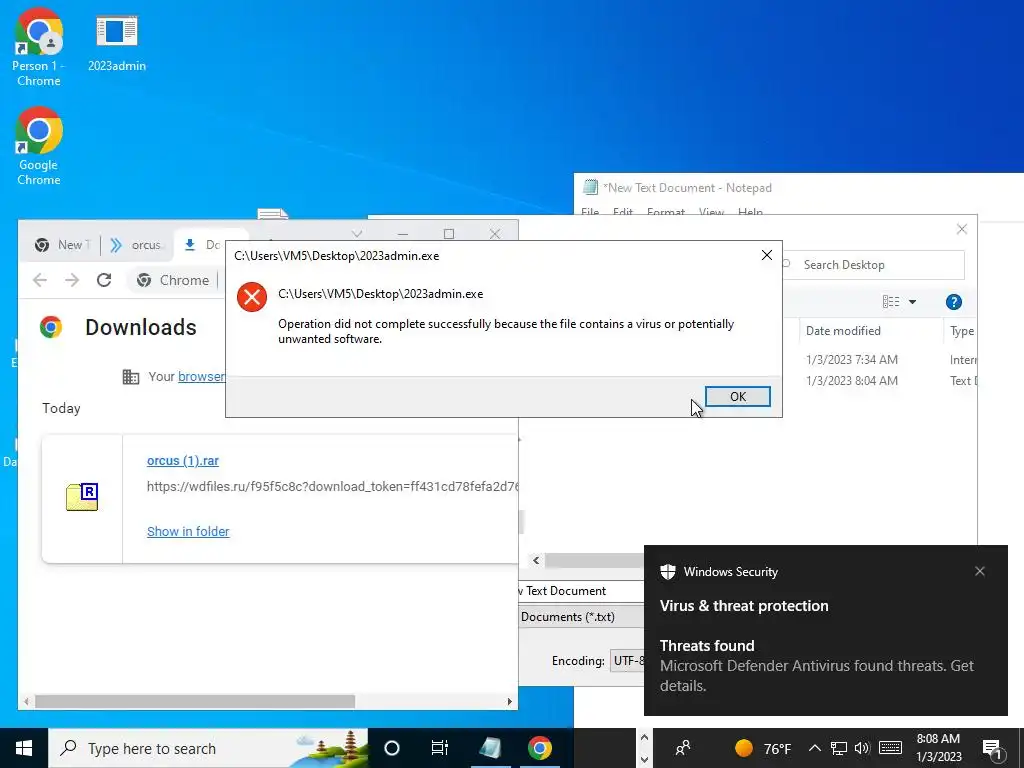Open the Format menu in Notepad
Screen dimensions: 1024x768
click(x=665, y=212)
